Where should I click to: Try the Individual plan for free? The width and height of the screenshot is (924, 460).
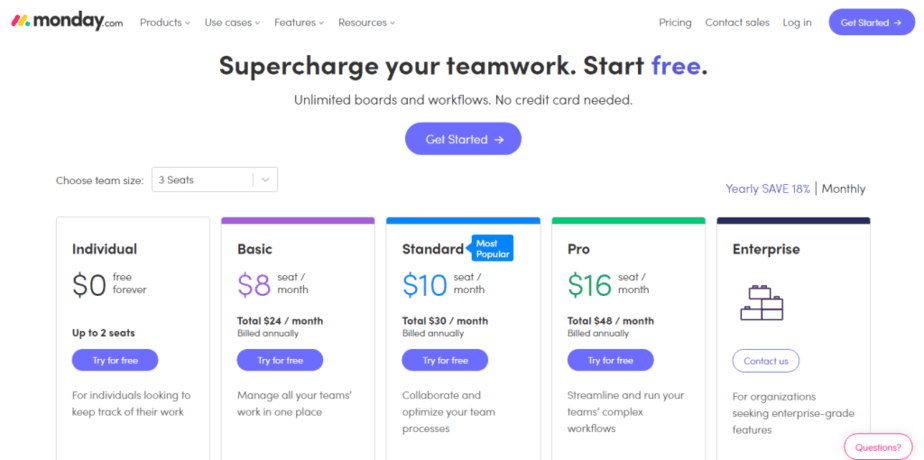[115, 360]
